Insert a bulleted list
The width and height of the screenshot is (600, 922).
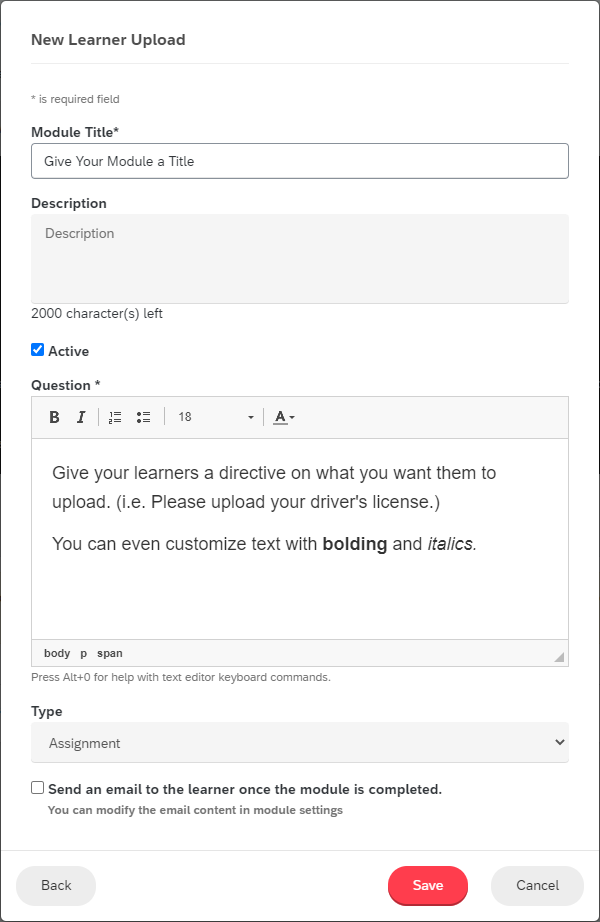coord(144,417)
